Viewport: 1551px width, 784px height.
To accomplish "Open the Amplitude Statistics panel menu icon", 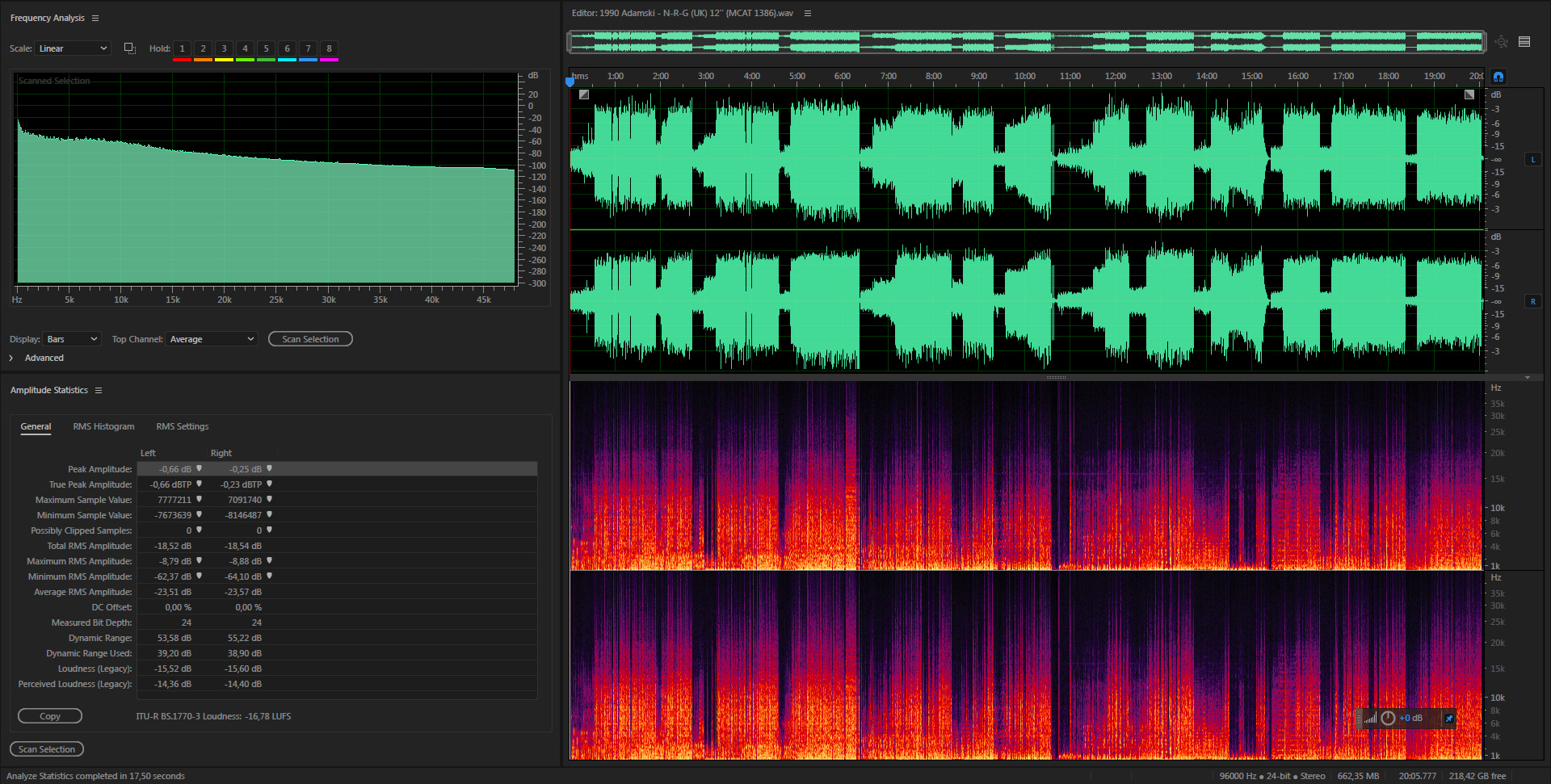I will click(99, 390).
